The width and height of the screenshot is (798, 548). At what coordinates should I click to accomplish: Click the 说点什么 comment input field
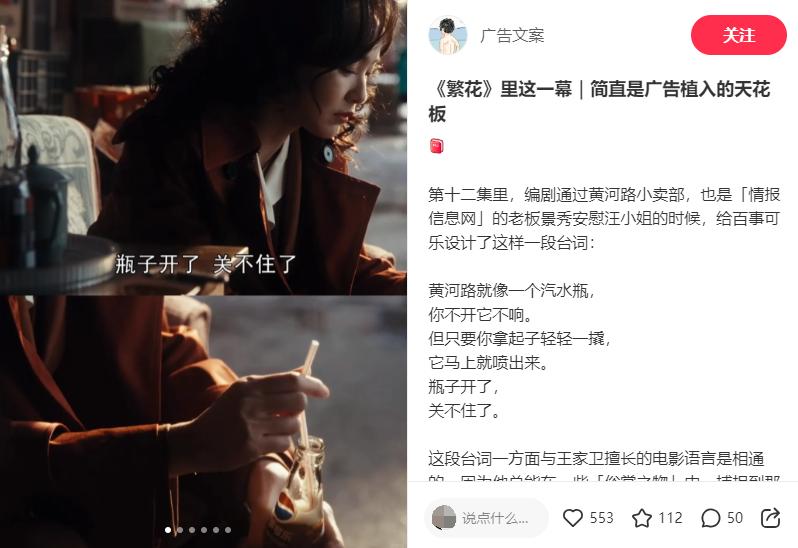click(x=487, y=518)
